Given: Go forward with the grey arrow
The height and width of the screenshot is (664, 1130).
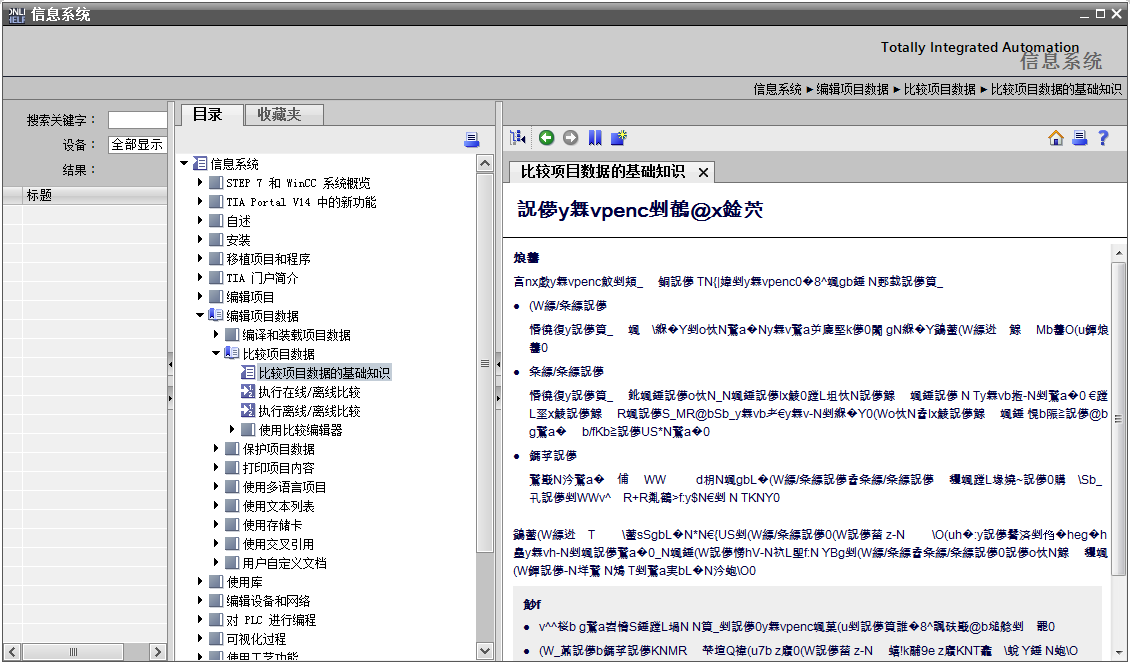Looking at the screenshot, I should (570, 138).
